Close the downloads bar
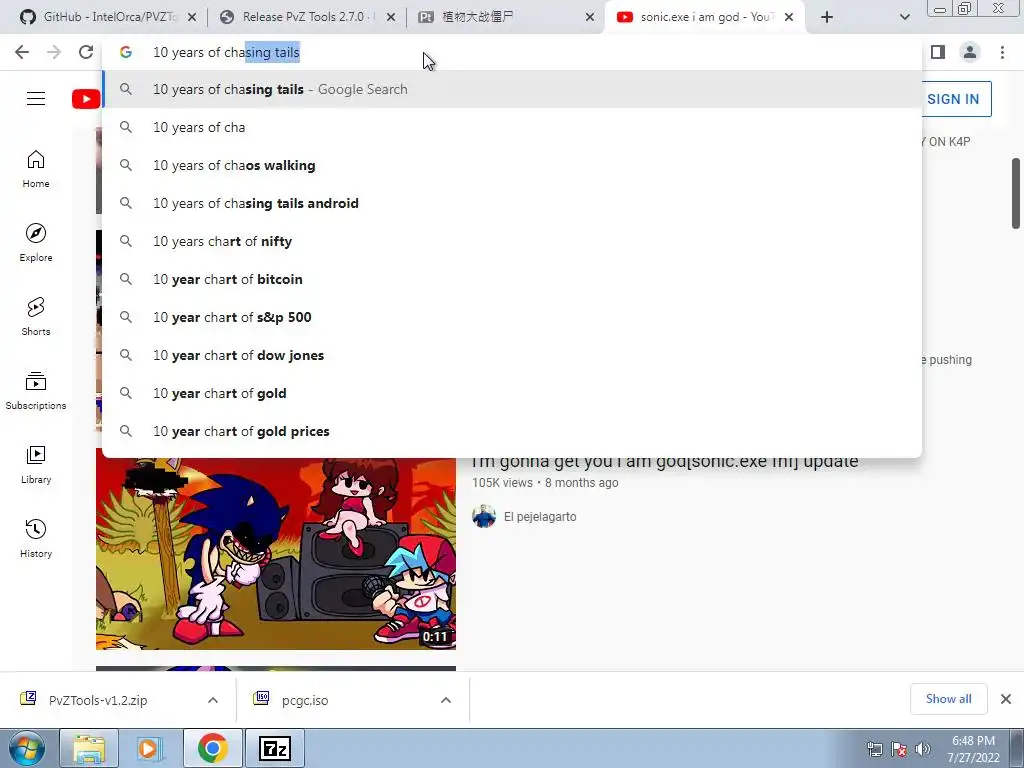This screenshot has height=768, width=1024. click(x=1006, y=699)
